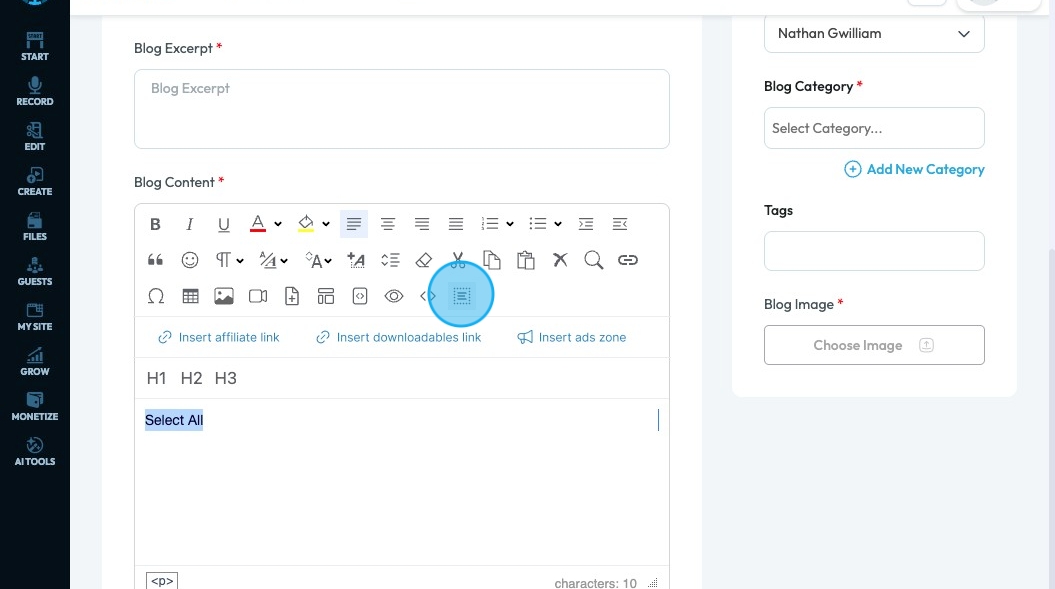Screen dimensions: 1055x589
Task: Open GUESTS in the sidebar
Action: click(x=35, y=271)
